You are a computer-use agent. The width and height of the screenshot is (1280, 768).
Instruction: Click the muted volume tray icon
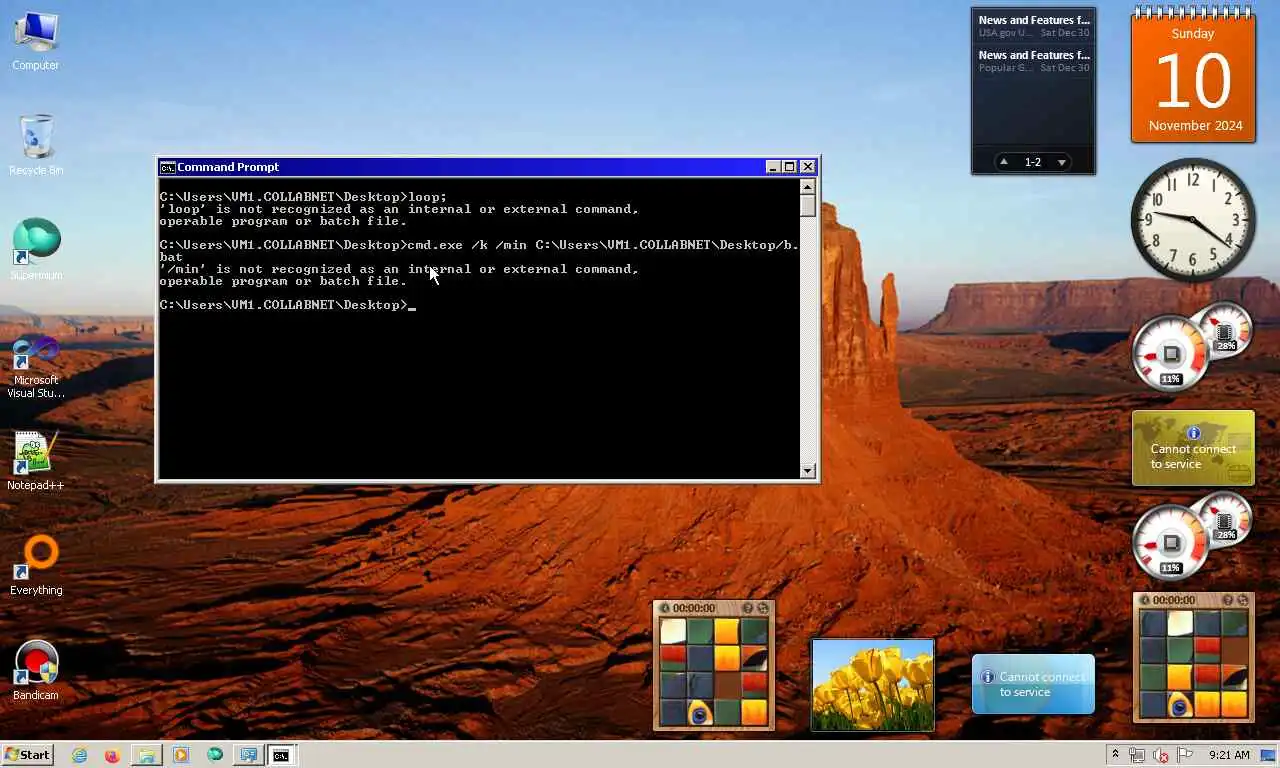(1161, 755)
